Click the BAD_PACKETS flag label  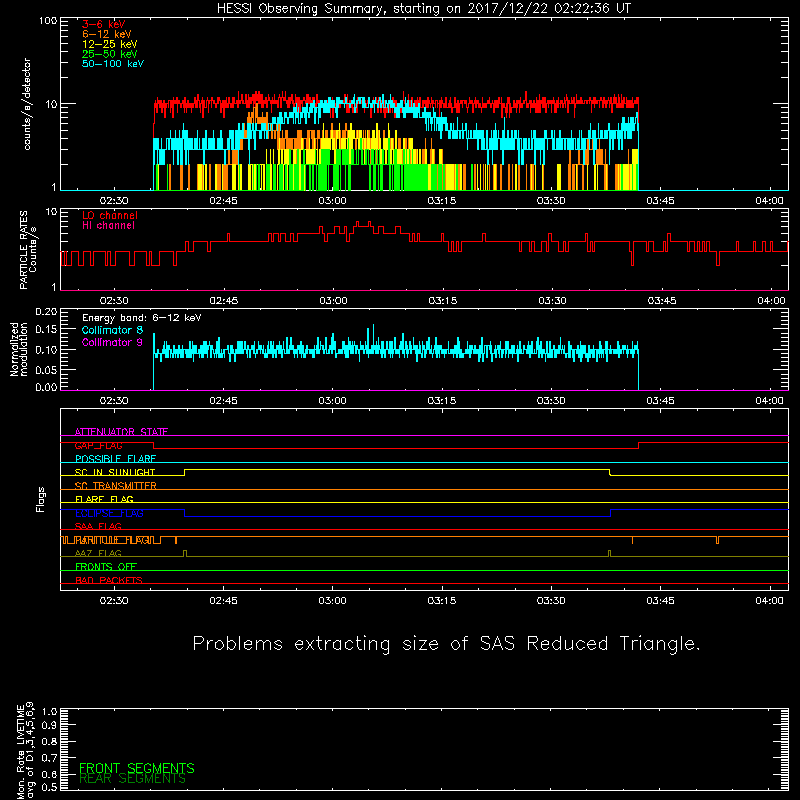pyautogui.click(x=109, y=580)
